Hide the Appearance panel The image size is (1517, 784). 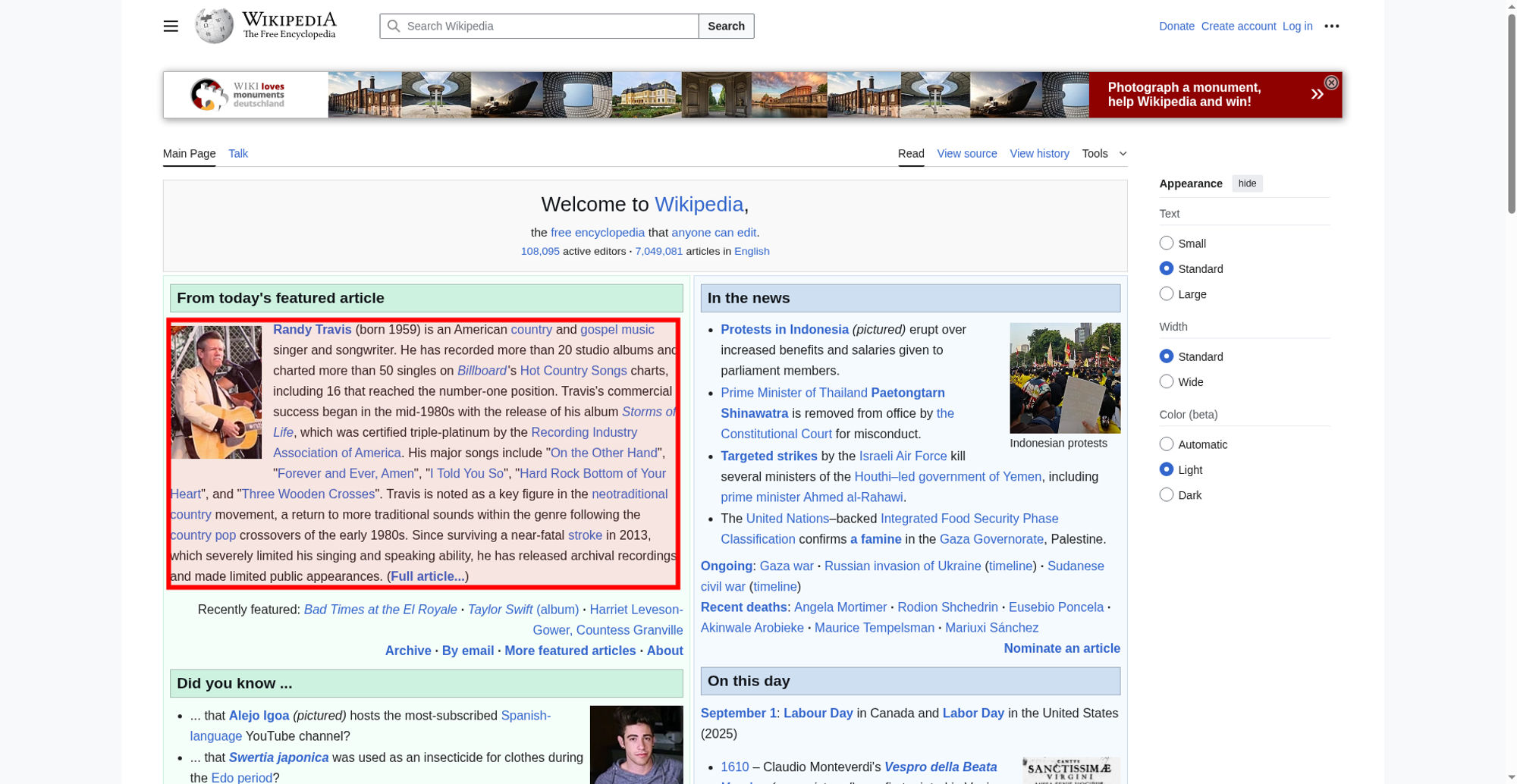point(1247,183)
